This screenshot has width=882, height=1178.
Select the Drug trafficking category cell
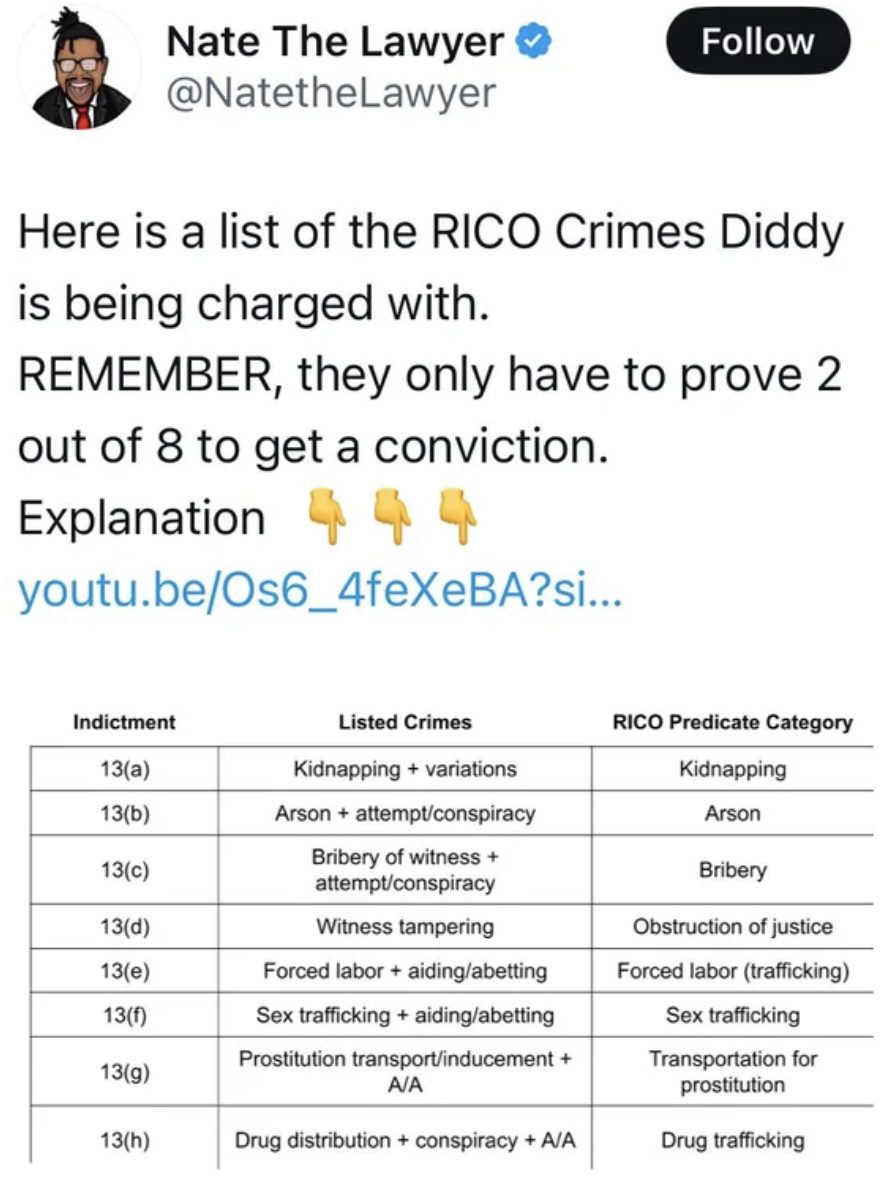pyautogui.click(x=732, y=1140)
